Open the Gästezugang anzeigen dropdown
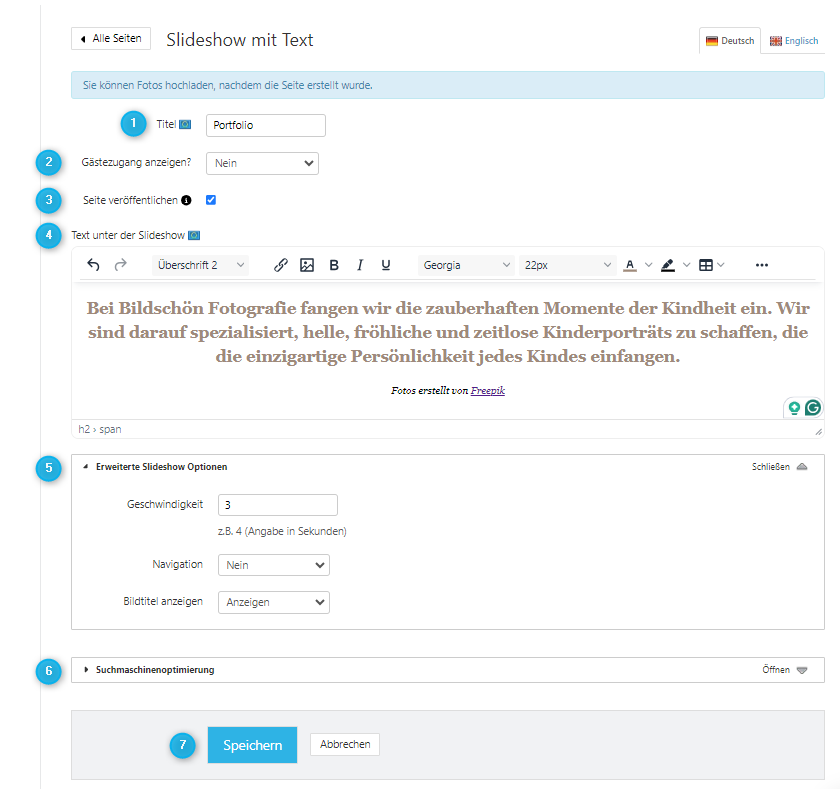 coord(262,163)
